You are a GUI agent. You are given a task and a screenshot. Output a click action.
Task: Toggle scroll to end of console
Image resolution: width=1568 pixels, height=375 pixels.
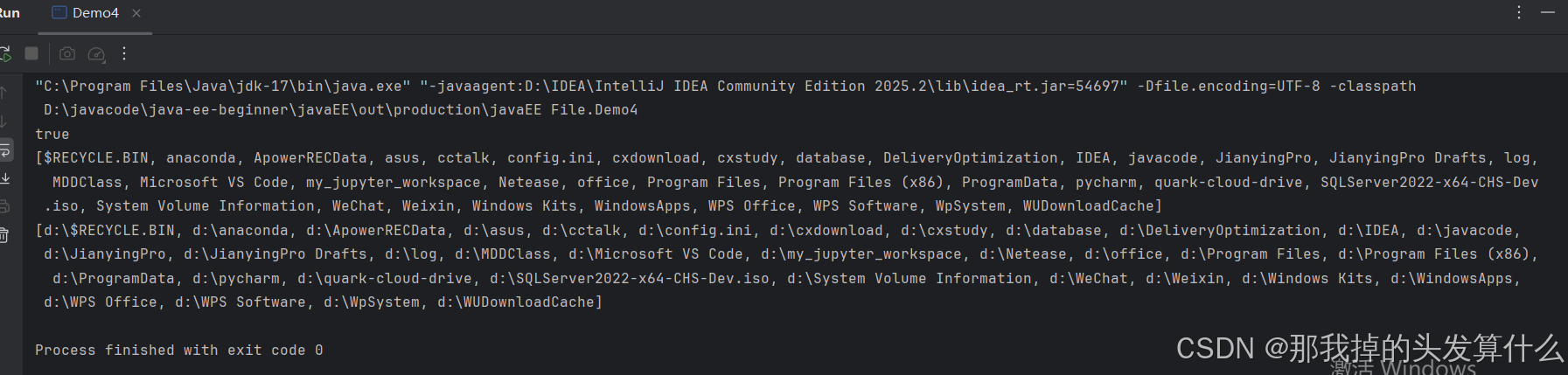pos(4,178)
